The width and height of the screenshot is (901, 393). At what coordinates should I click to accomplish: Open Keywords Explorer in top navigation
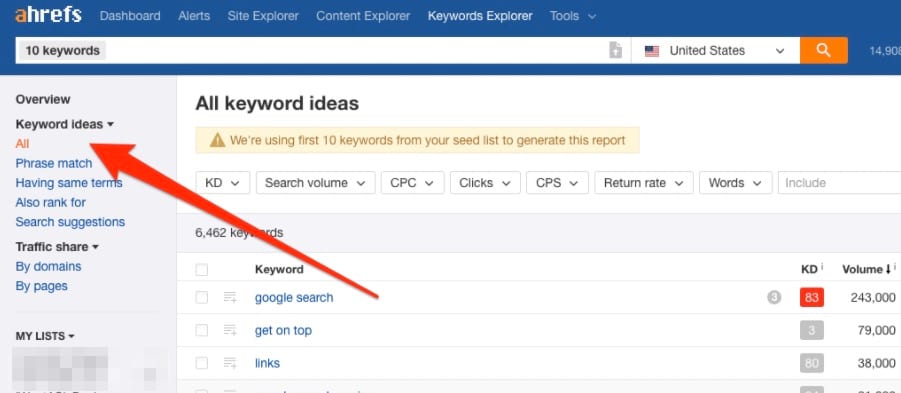[x=480, y=16]
